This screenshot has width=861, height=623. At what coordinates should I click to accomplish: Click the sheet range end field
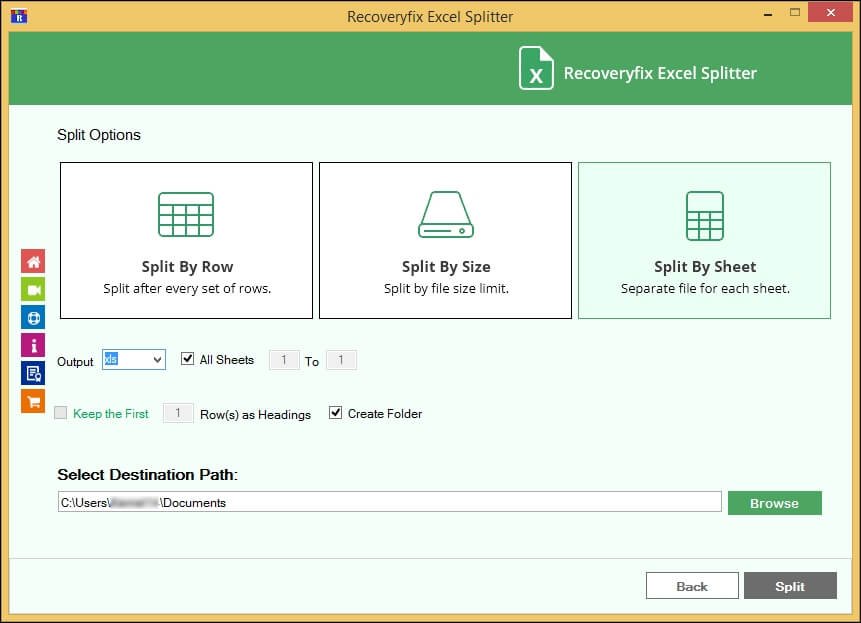tap(341, 360)
